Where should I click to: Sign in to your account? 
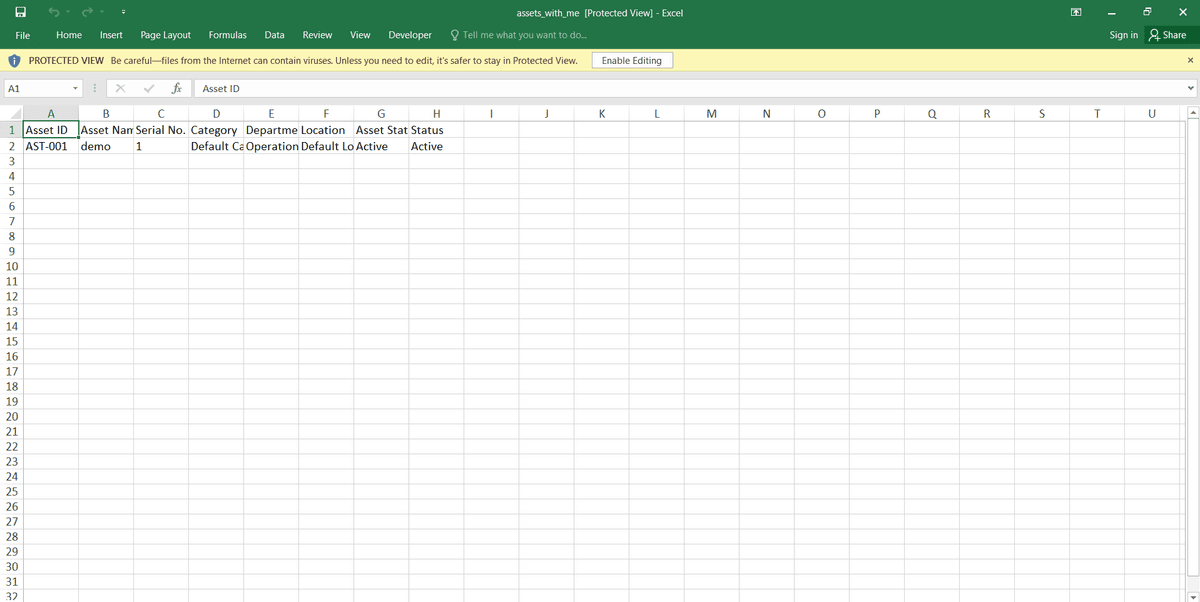[1122, 34]
